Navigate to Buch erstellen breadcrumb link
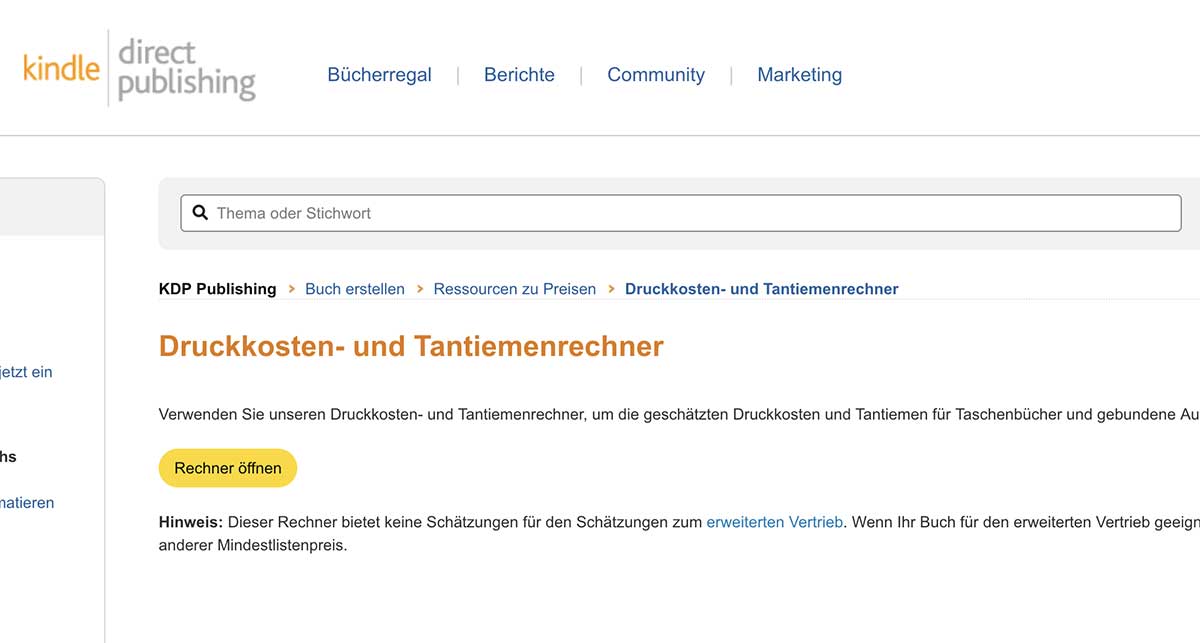Image resolution: width=1200 pixels, height=643 pixels. click(355, 289)
